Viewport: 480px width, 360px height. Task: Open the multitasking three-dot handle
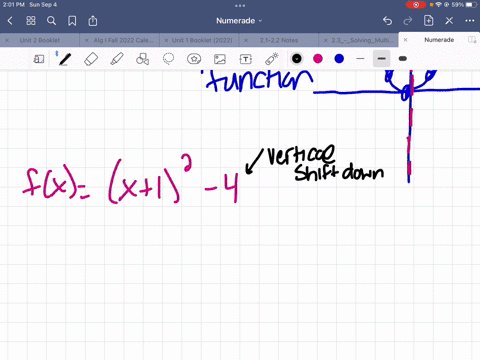(240, 5)
